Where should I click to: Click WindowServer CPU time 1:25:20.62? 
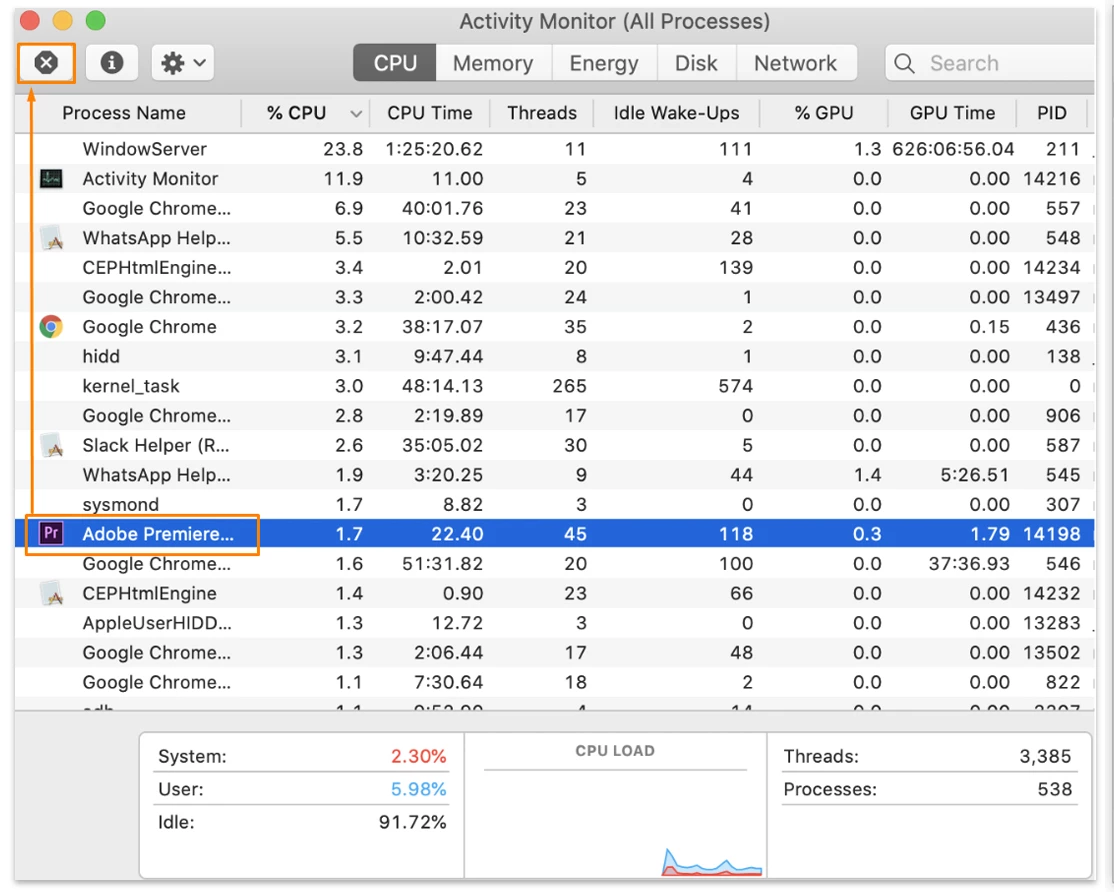pyautogui.click(x=434, y=149)
